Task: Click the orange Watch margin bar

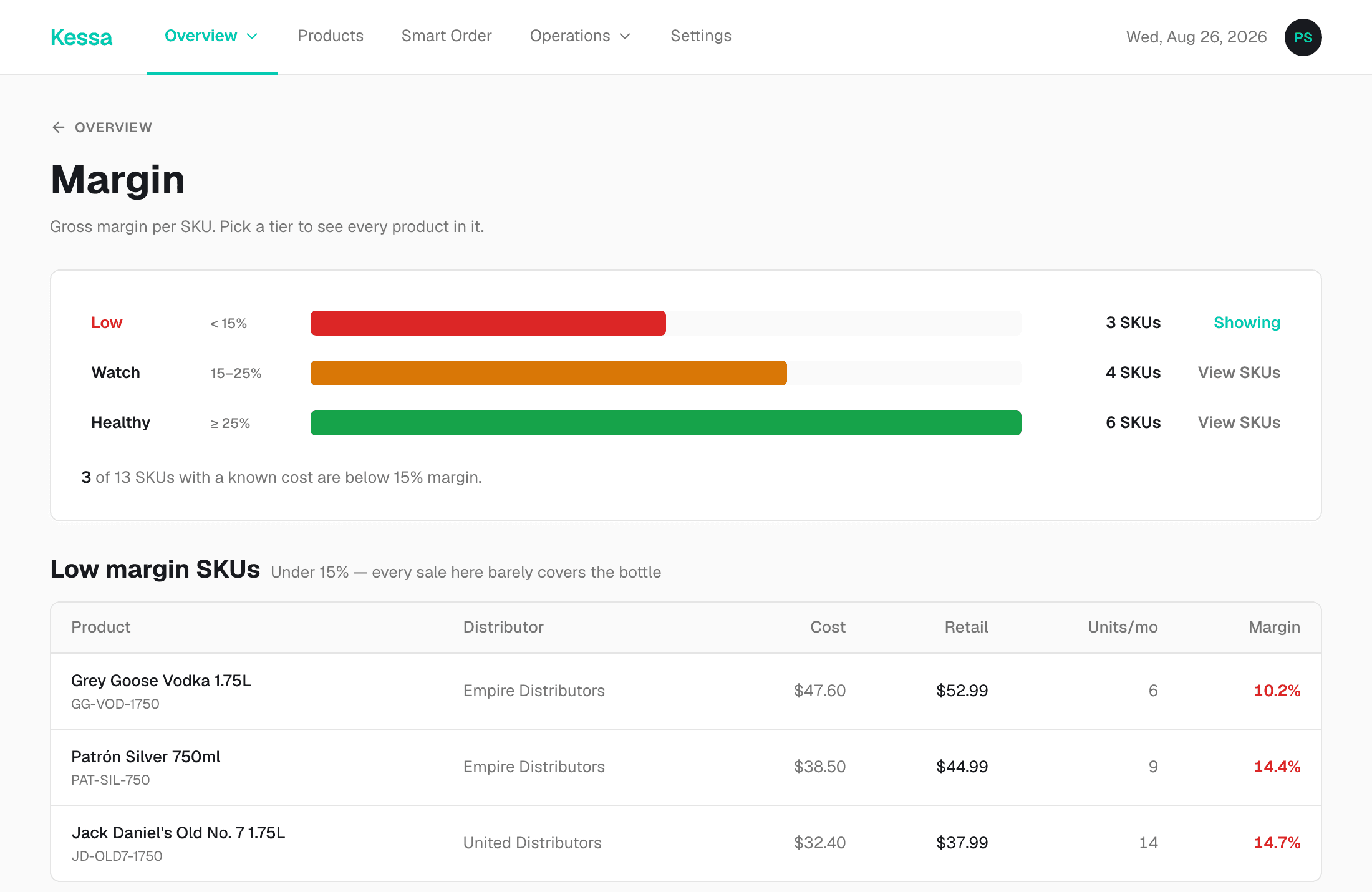Action: [549, 373]
